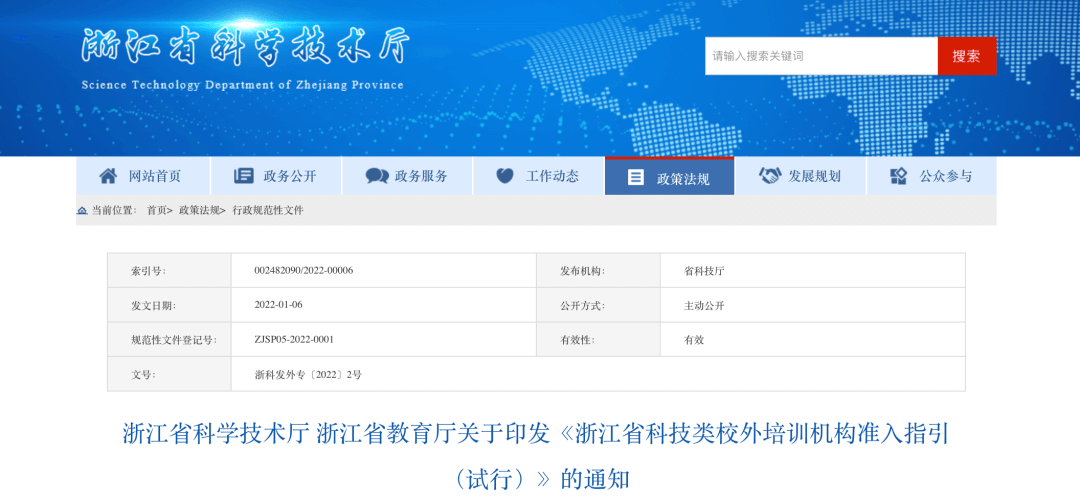
Task: Click the heart icon beside 工作动态
Action: point(505,176)
